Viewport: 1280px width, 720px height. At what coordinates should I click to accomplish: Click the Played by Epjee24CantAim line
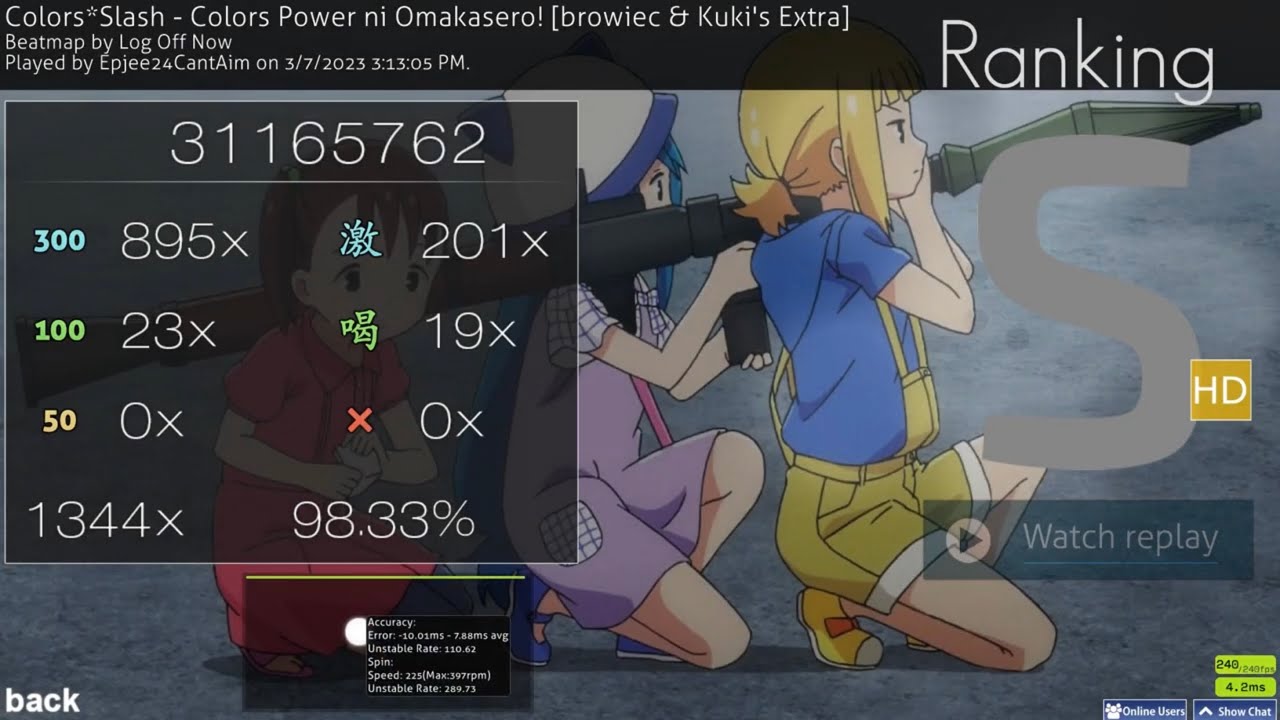tap(238, 63)
